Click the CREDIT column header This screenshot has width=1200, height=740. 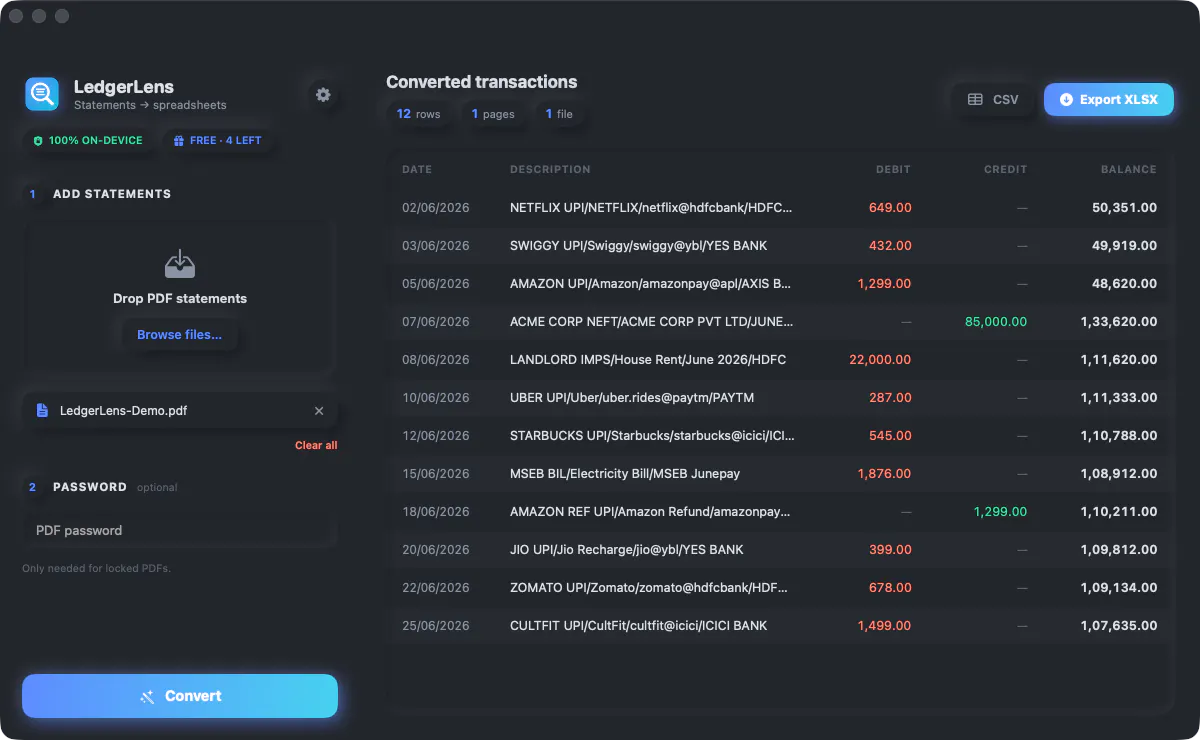point(1005,170)
